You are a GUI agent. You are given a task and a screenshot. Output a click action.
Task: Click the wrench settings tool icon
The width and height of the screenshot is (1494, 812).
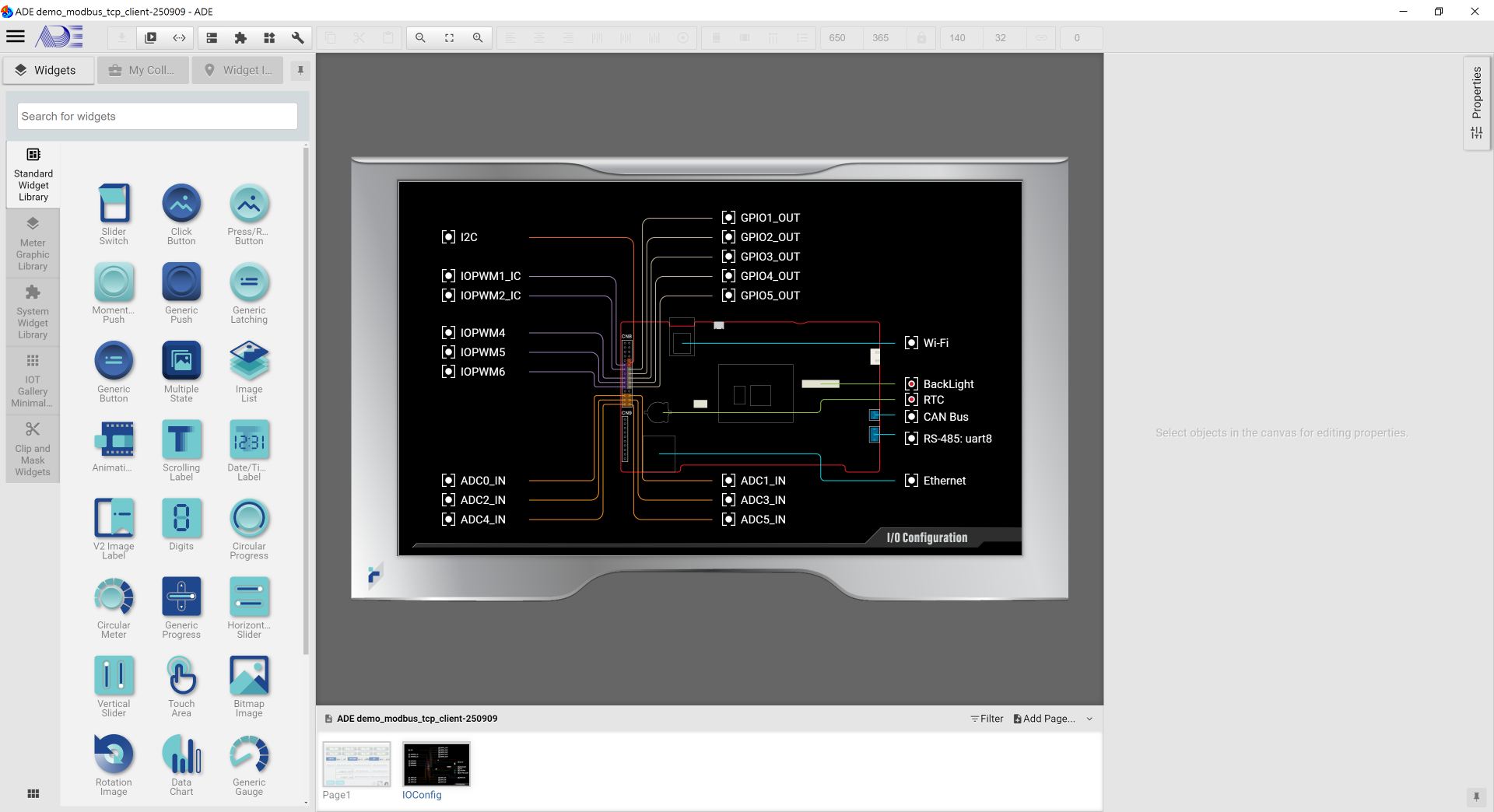point(297,37)
